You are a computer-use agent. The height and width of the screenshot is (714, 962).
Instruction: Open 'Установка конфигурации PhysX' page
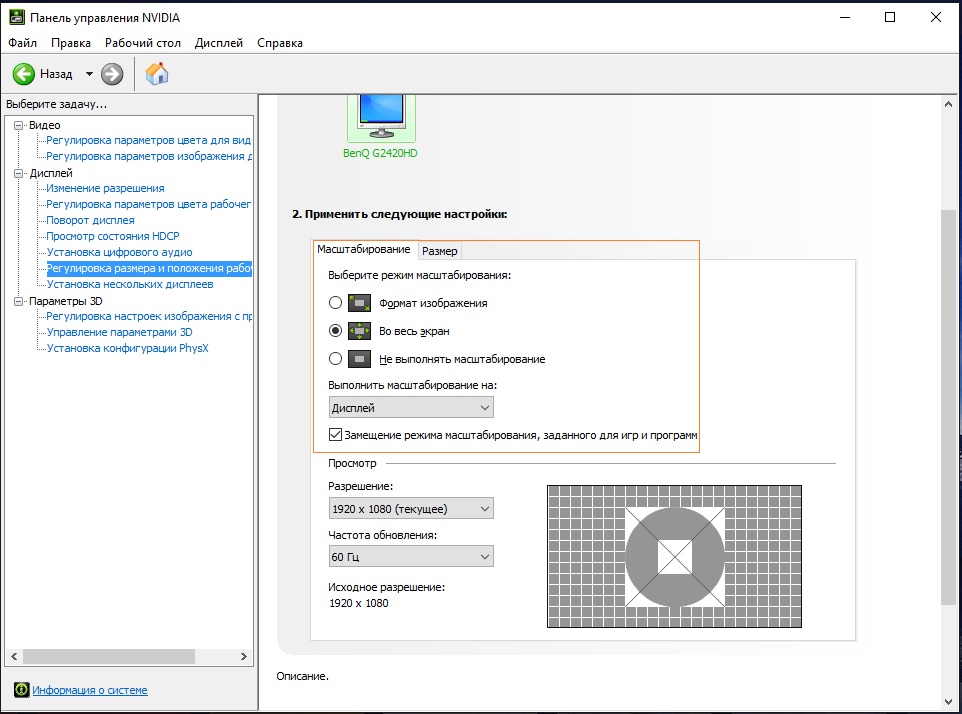coord(128,348)
